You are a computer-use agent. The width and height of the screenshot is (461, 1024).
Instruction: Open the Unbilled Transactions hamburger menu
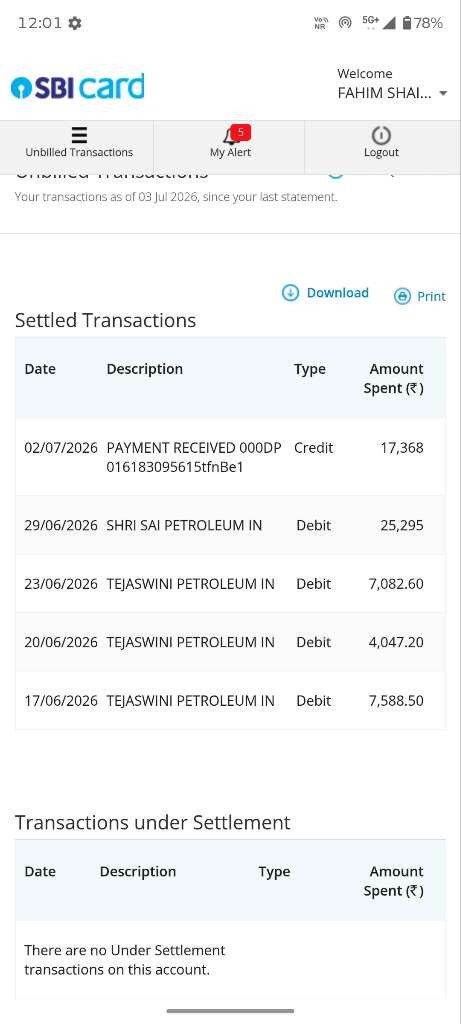tap(79, 135)
